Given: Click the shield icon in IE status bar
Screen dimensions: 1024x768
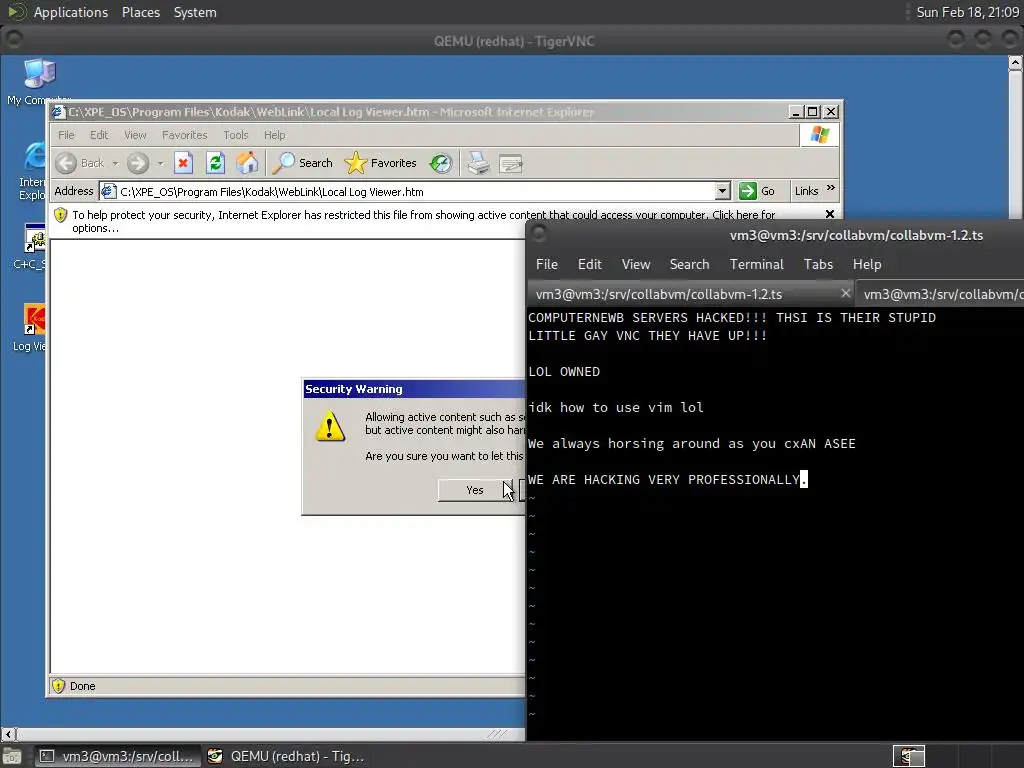Looking at the screenshot, I should click(x=58, y=686).
